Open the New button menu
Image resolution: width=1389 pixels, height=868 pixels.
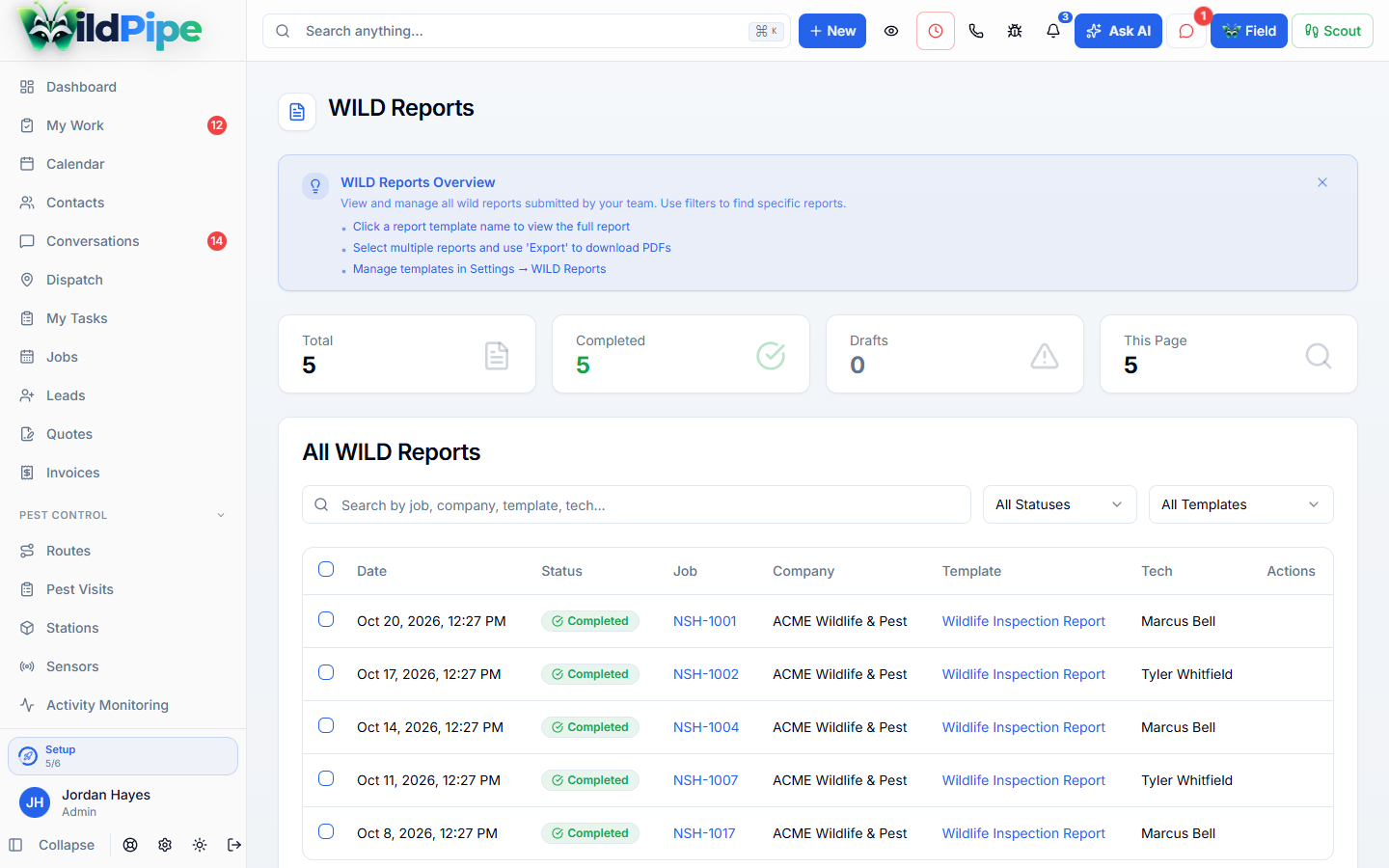[x=832, y=31]
